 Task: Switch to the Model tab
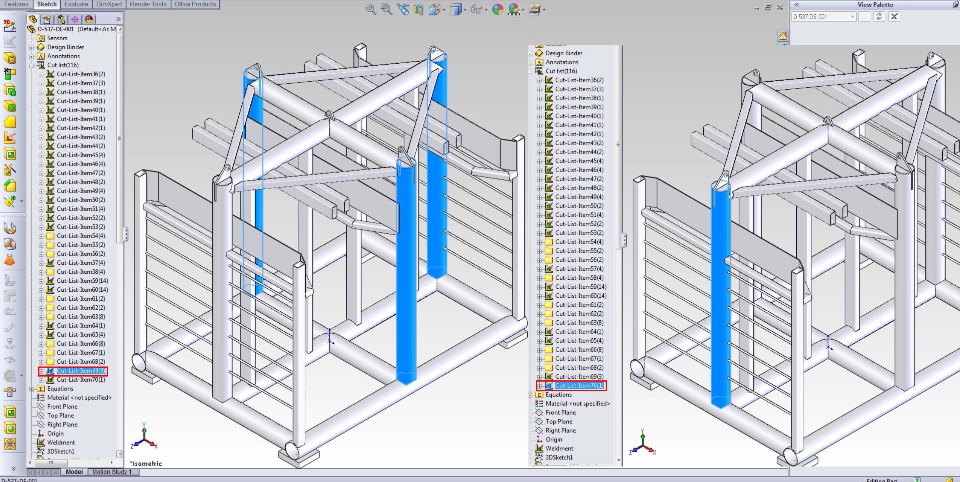74,472
